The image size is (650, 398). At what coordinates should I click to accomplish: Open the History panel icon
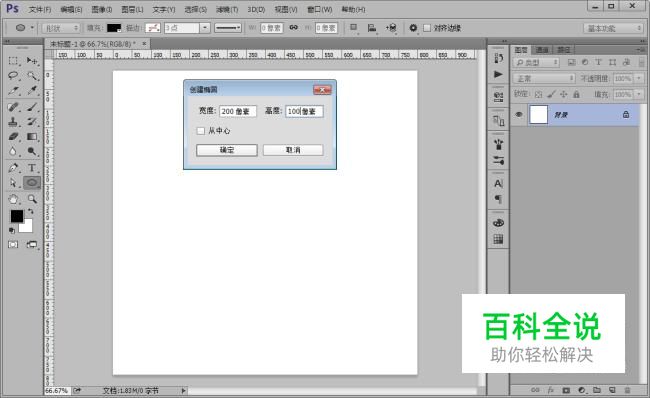[x=498, y=58]
